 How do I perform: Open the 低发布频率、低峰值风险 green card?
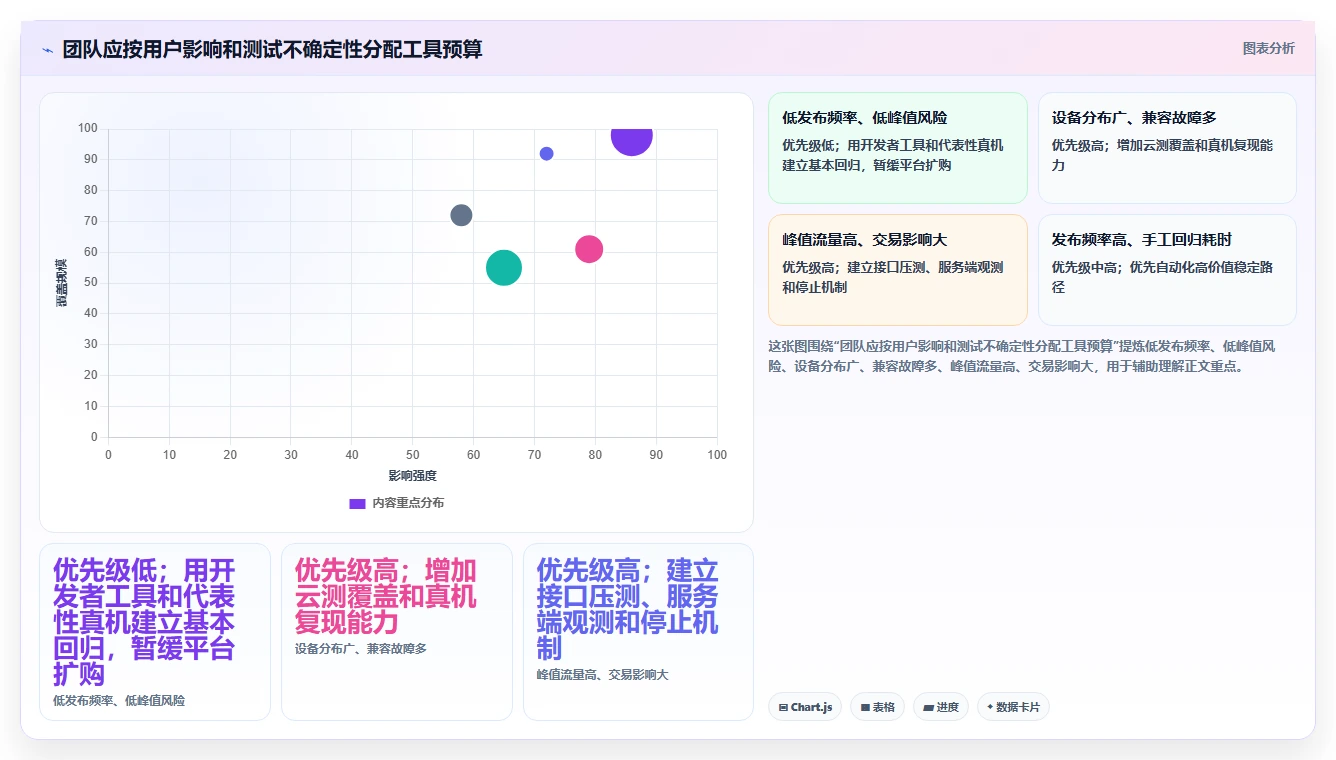(898, 148)
